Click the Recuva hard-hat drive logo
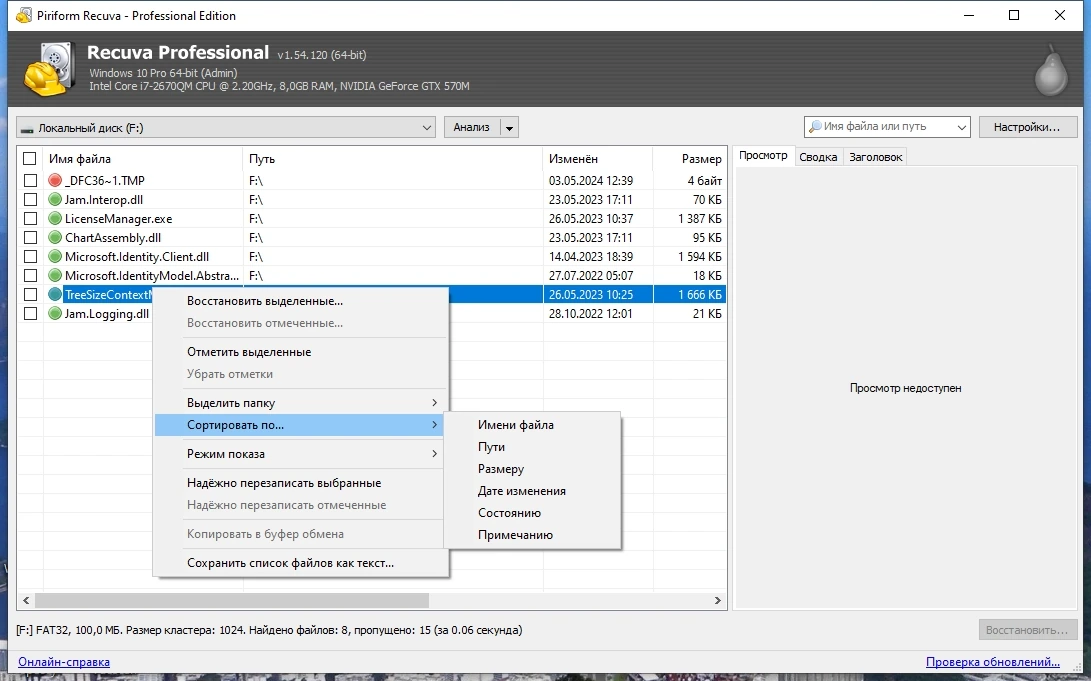Screen dimensions: 1091x681 (49, 69)
